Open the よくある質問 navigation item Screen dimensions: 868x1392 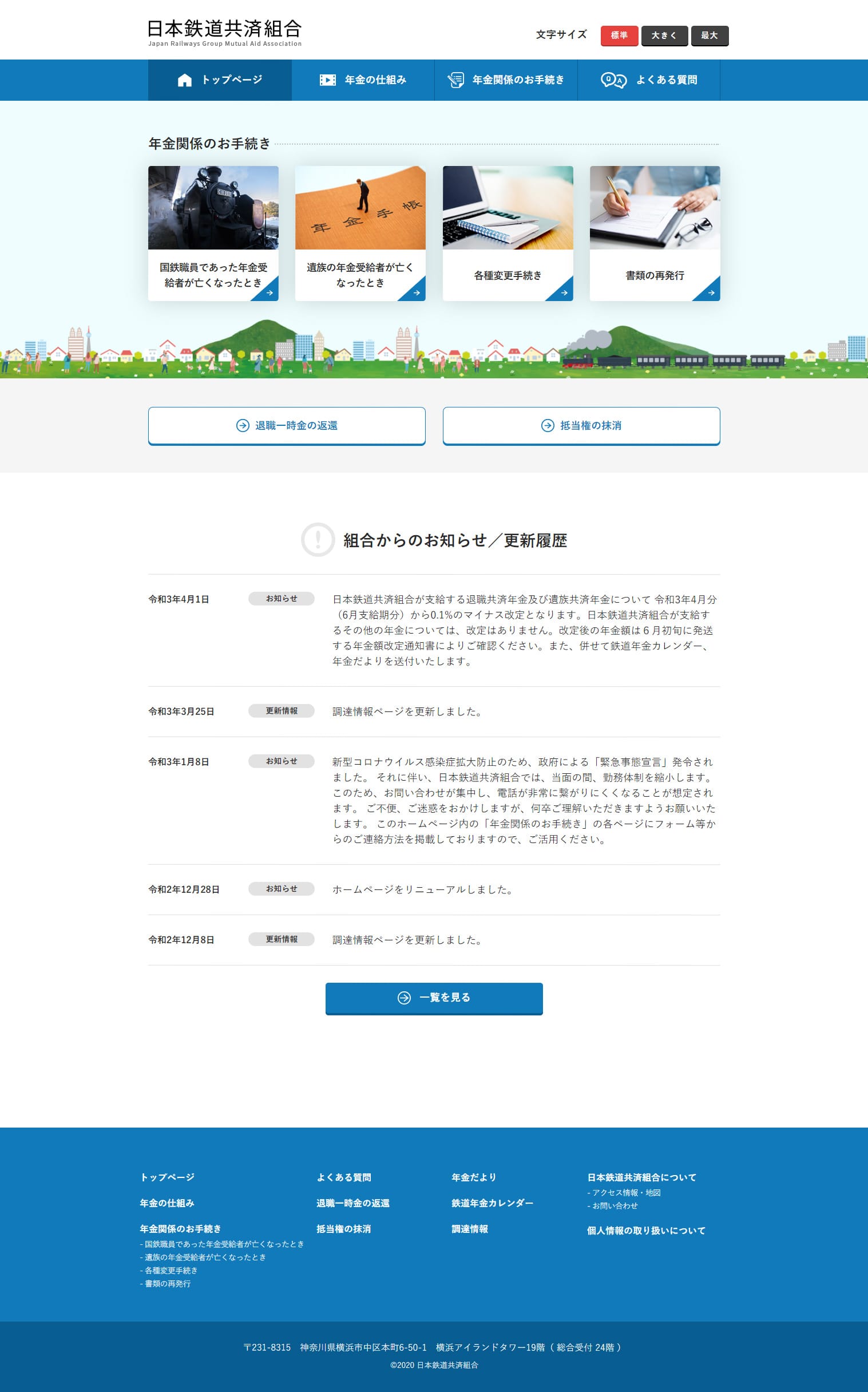(666, 80)
